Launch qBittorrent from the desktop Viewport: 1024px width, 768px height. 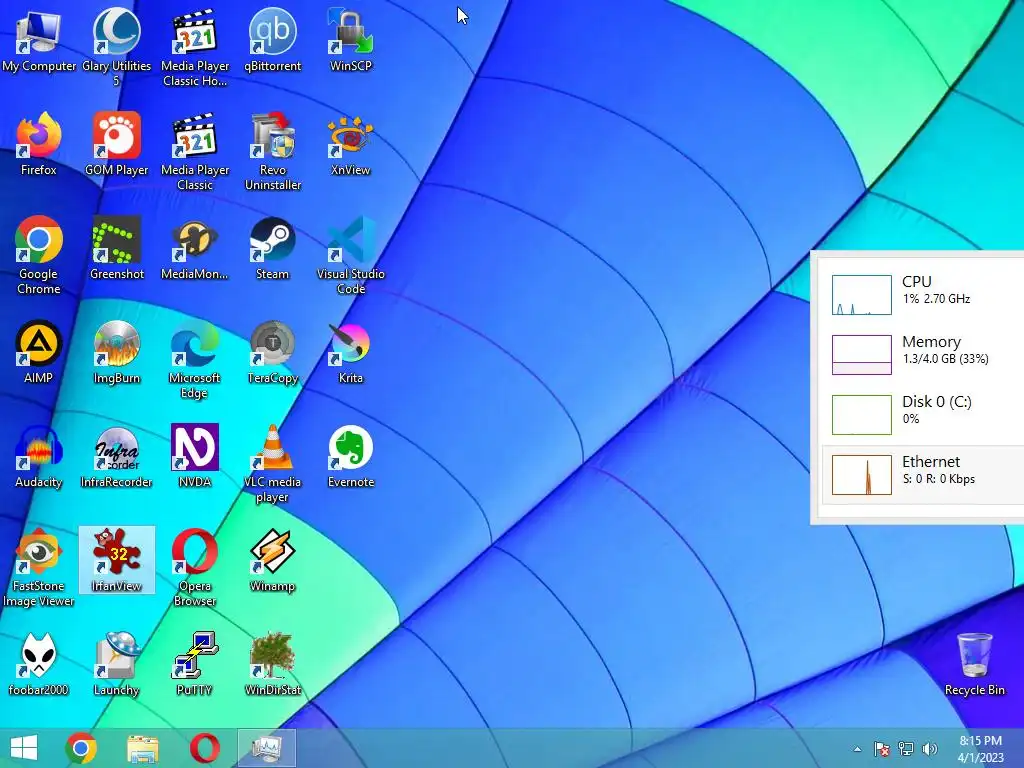pyautogui.click(x=273, y=40)
